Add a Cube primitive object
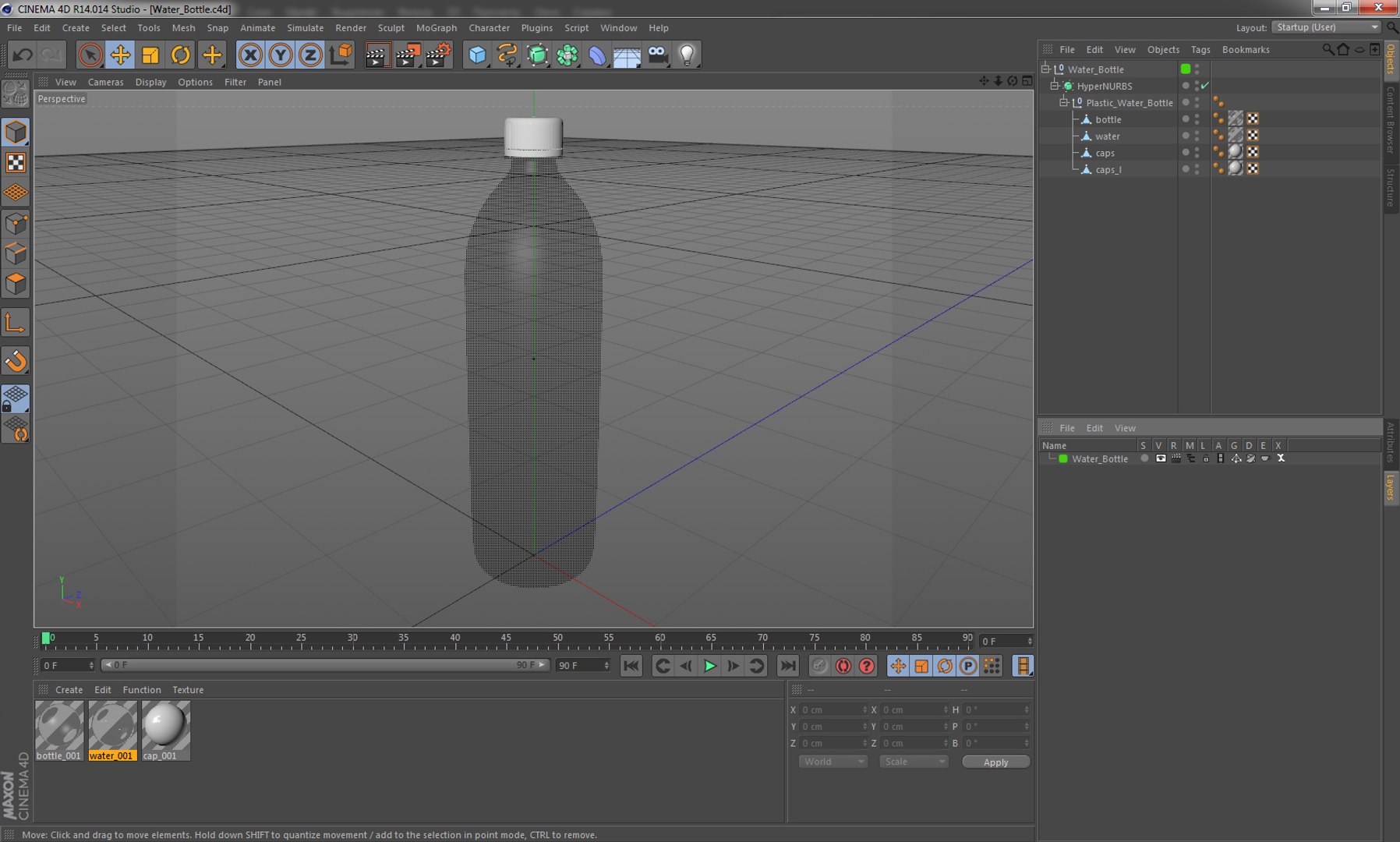The height and width of the screenshot is (842, 1400). click(x=477, y=55)
